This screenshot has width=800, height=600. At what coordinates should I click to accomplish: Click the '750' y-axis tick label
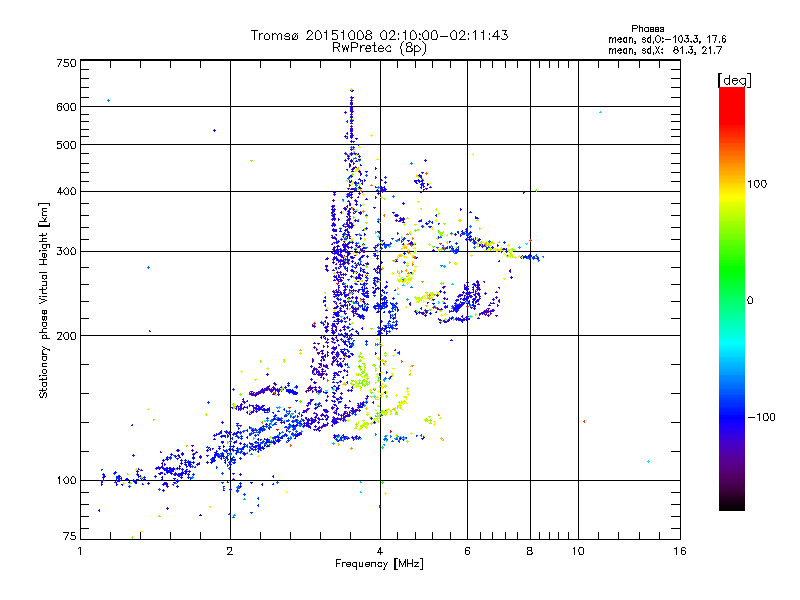(66, 63)
